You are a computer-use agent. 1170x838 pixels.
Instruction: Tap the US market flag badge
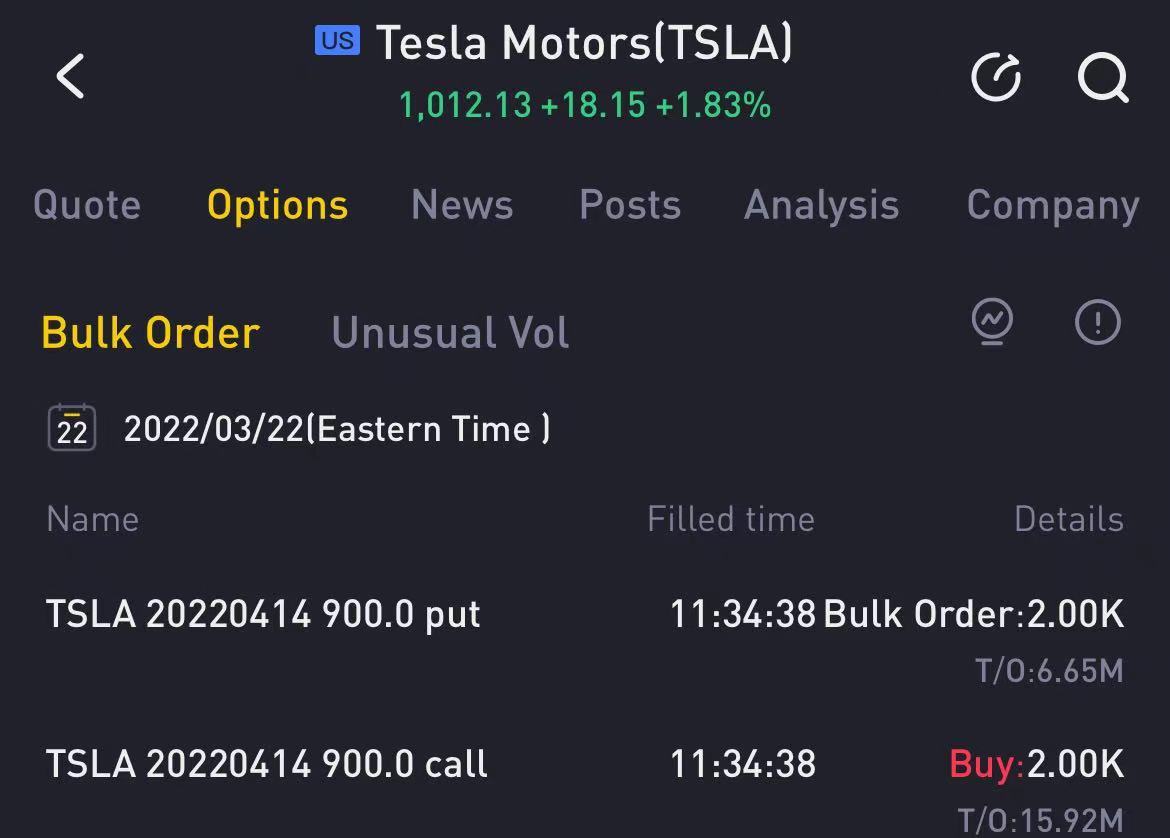point(337,40)
